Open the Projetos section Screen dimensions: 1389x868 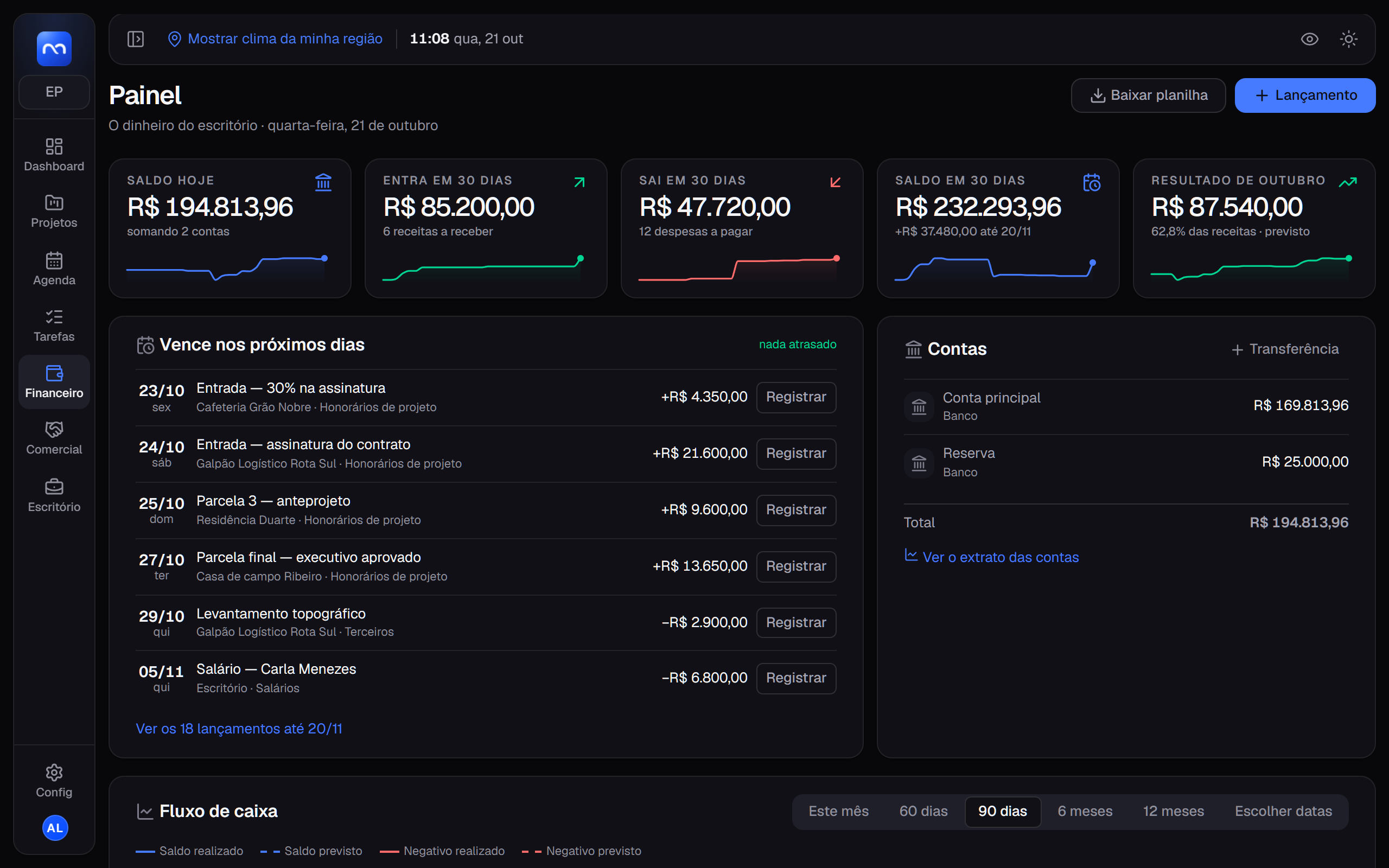point(54,211)
